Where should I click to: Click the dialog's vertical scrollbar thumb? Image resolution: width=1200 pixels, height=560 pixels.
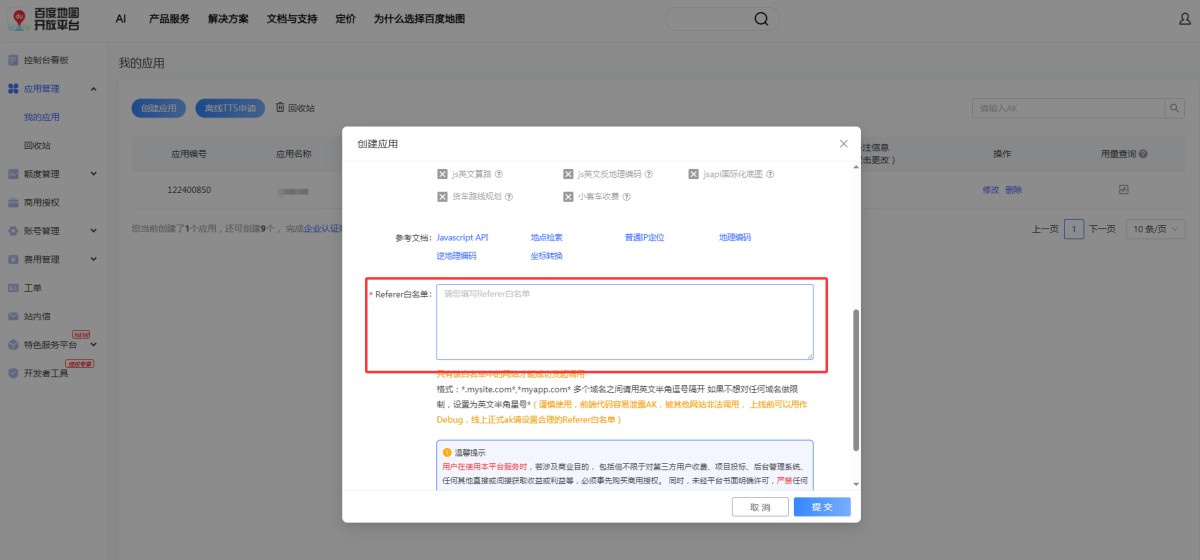(855, 380)
